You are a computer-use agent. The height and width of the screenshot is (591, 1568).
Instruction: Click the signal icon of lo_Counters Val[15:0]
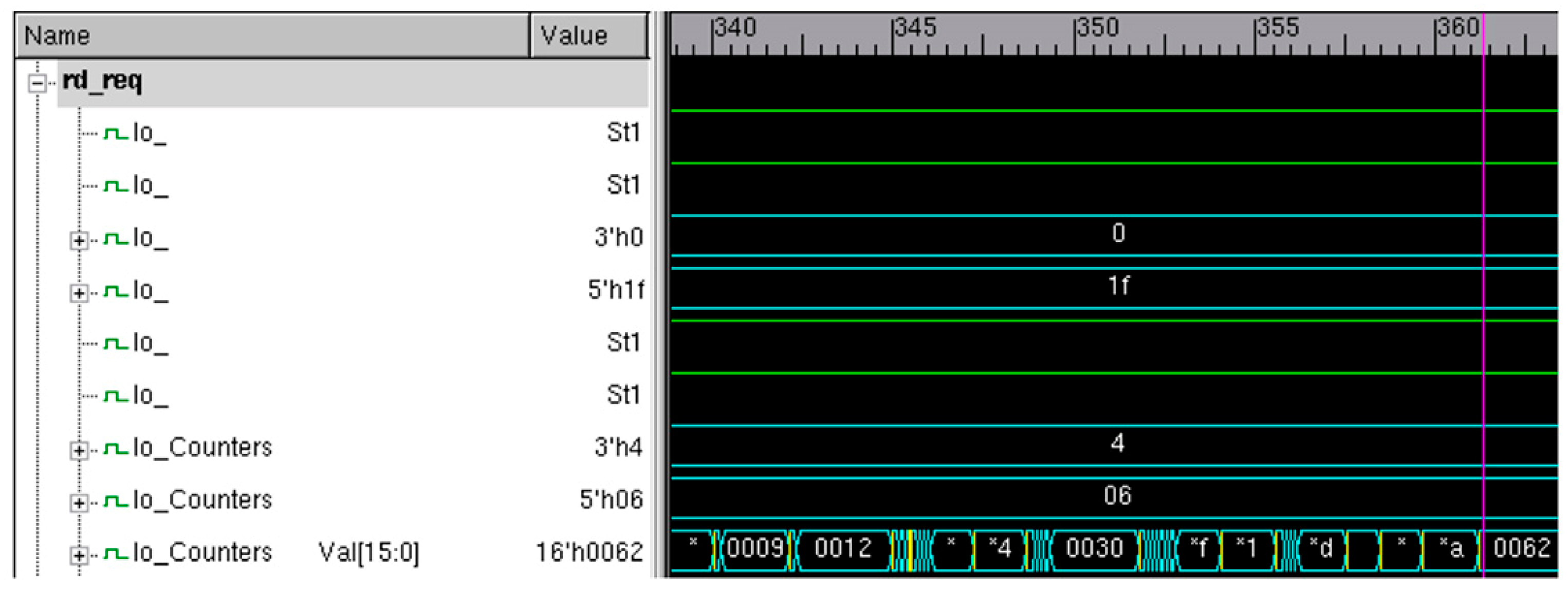[x=116, y=552]
